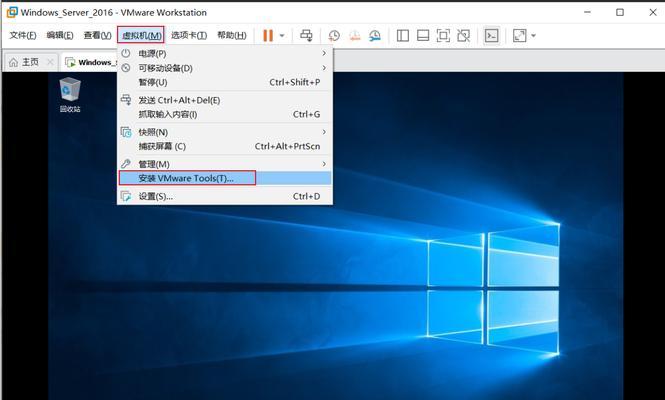665x400 pixels.
Task: Open 设置(S)... from the menu
Action: coord(225,196)
